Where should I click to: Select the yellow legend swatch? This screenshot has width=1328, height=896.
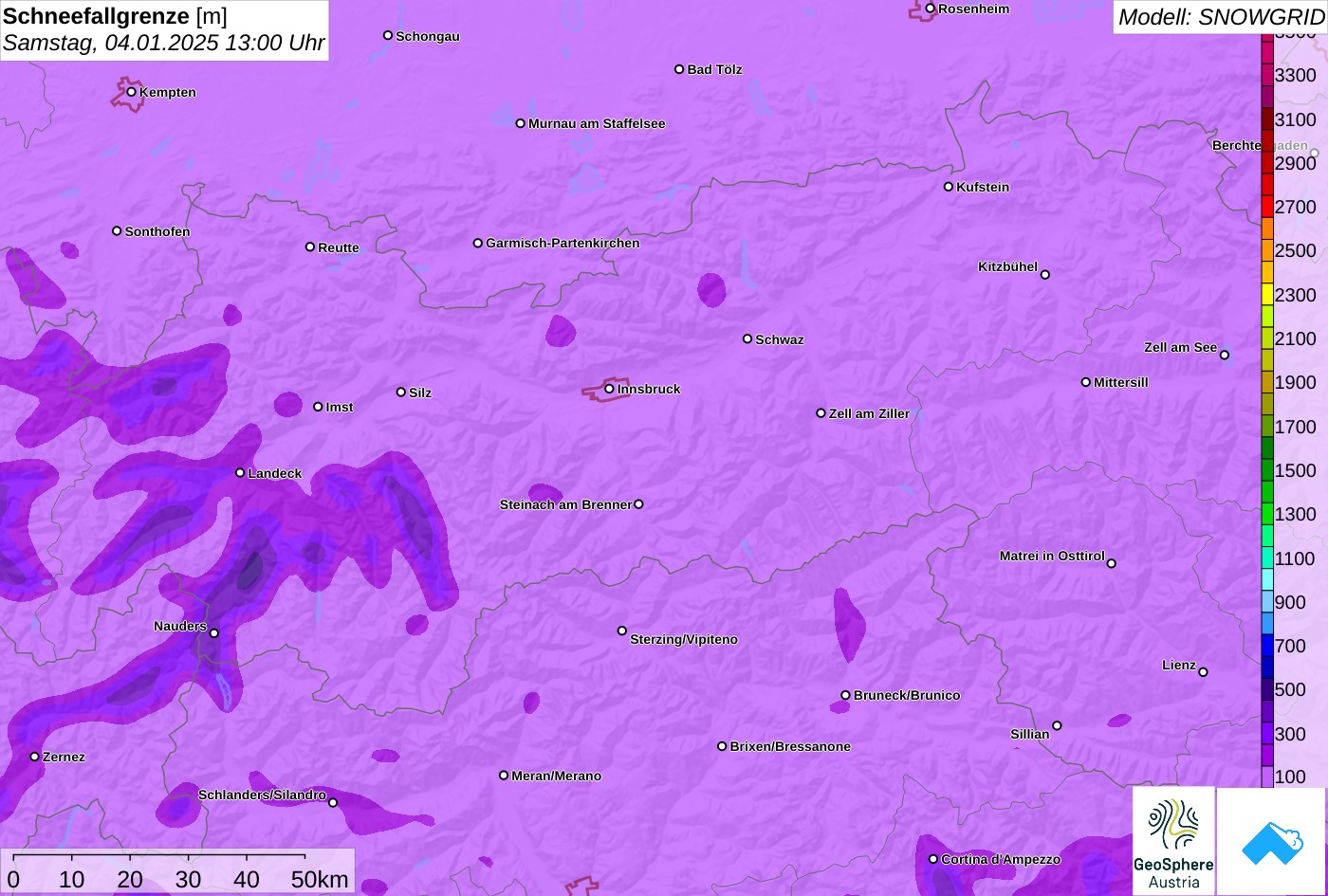[1267, 295]
